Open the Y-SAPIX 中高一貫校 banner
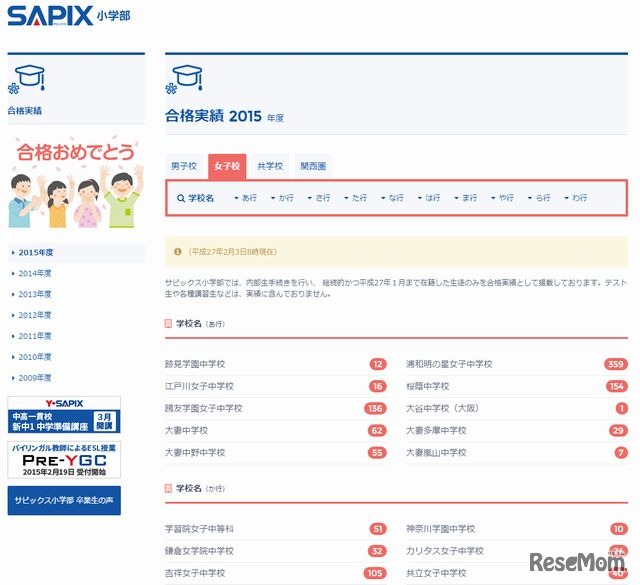Viewport: 640px width, 585px height. [x=64, y=415]
